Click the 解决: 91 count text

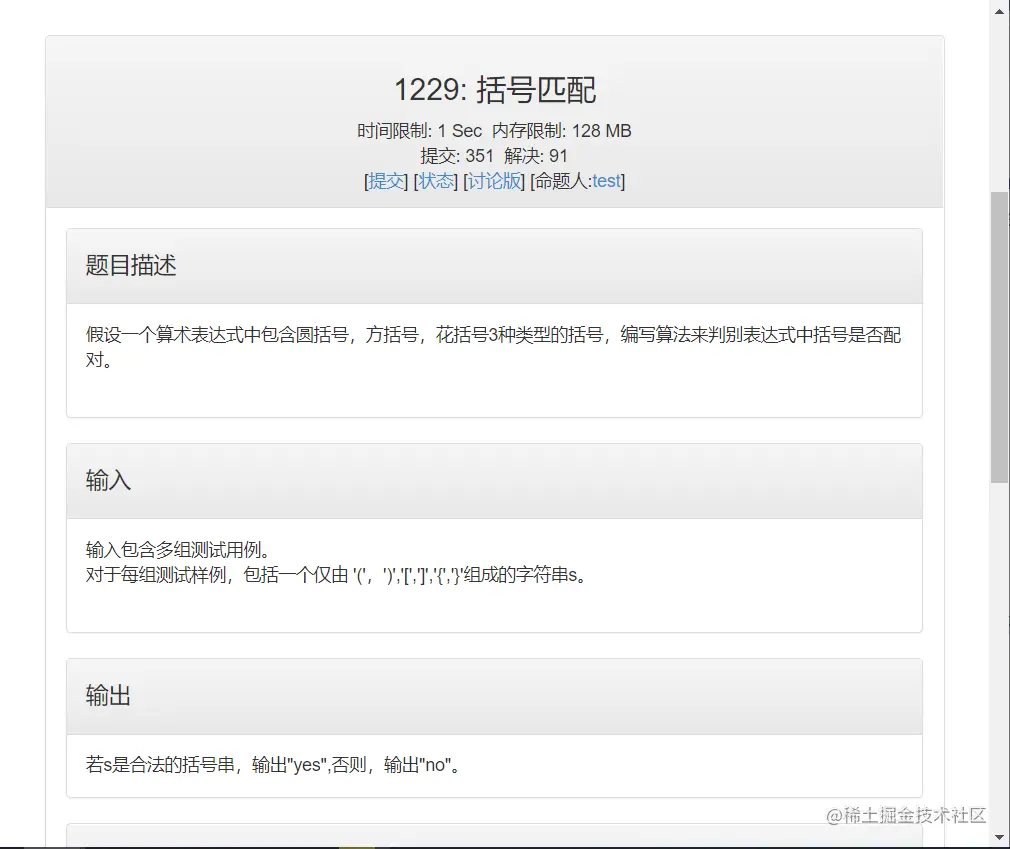(x=536, y=156)
